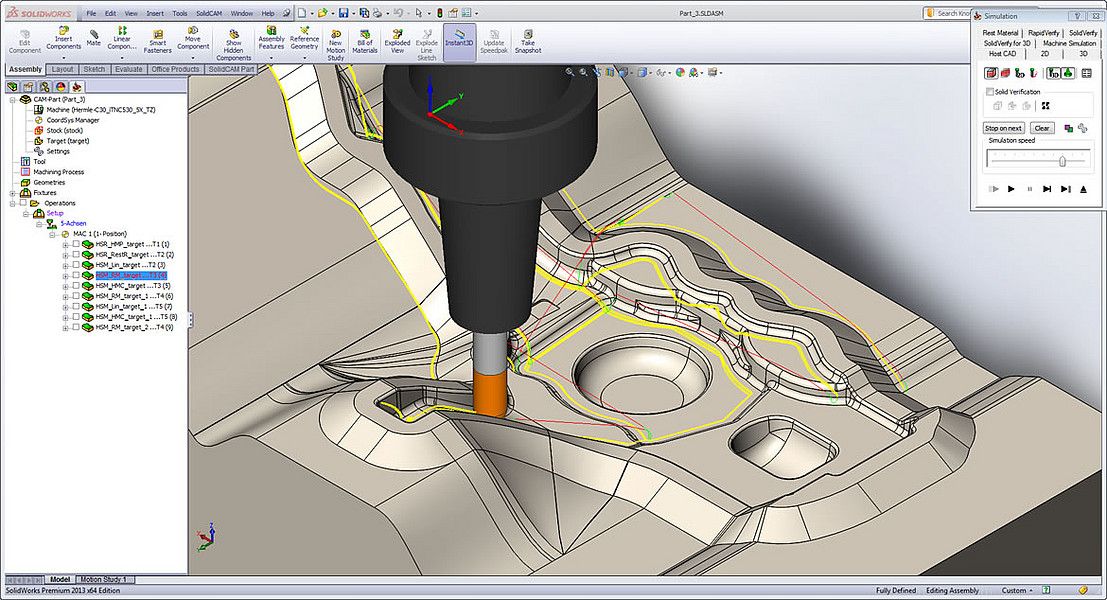The height and width of the screenshot is (600, 1107).
Task: Click the Edit Appearance color ball in the viewport toolbar
Action: coord(680,72)
